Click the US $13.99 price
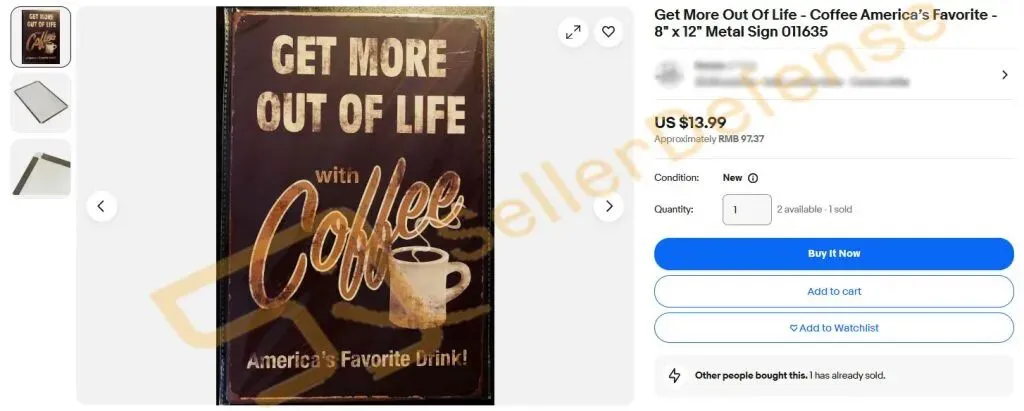The width and height of the screenshot is (1024, 411). pyautogui.click(x=690, y=122)
